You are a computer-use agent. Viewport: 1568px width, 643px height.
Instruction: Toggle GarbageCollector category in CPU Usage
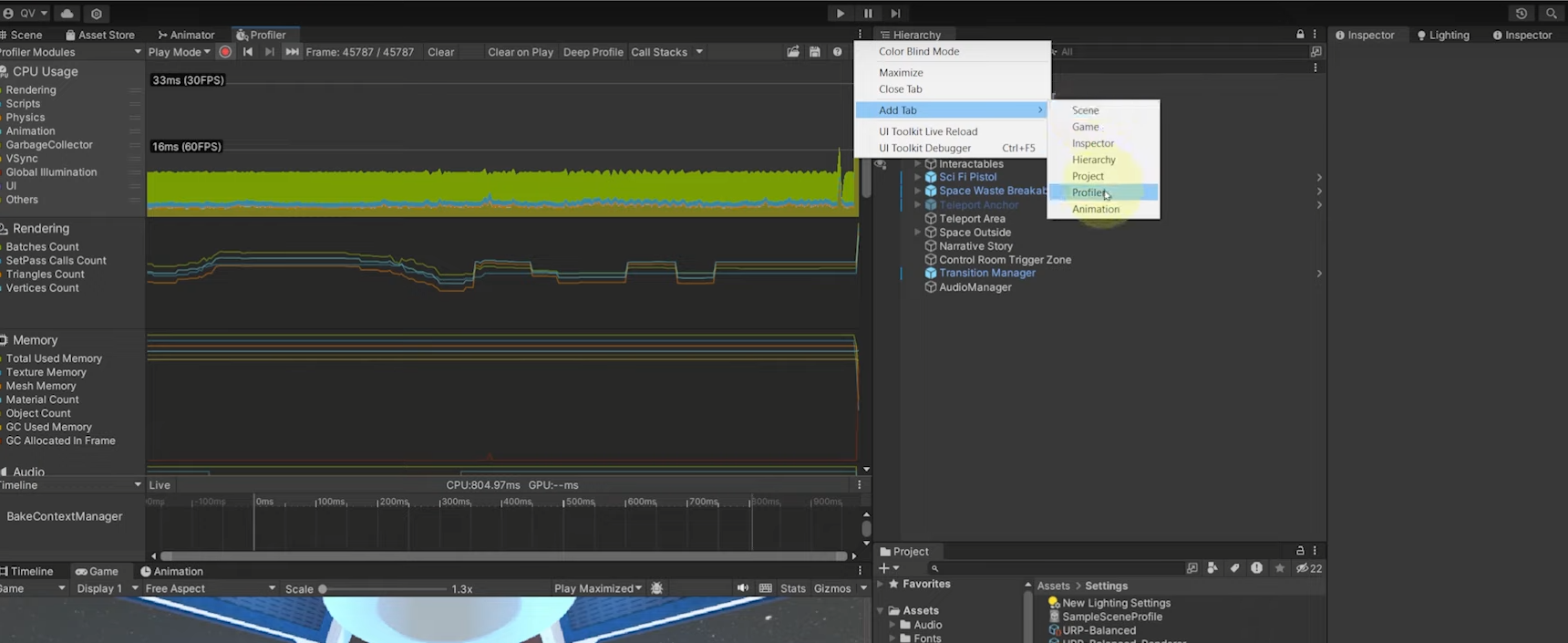[x=49, y=145]
